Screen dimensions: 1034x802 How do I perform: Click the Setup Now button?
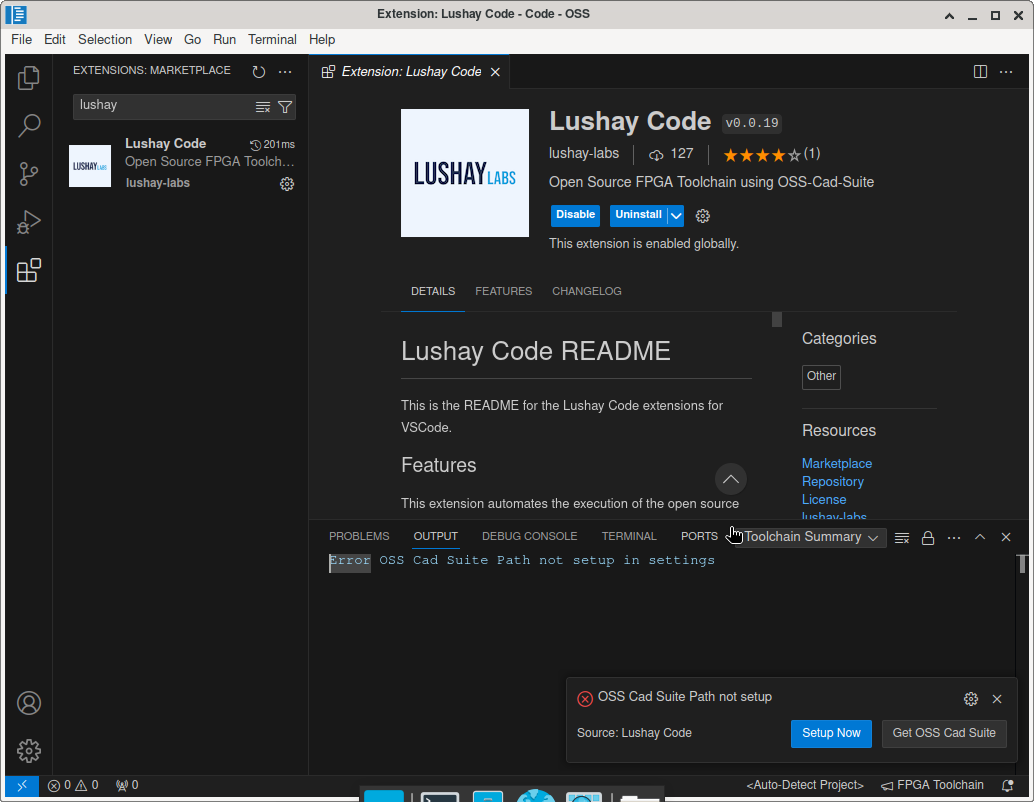pyautogui.click(x=831, y=733)
